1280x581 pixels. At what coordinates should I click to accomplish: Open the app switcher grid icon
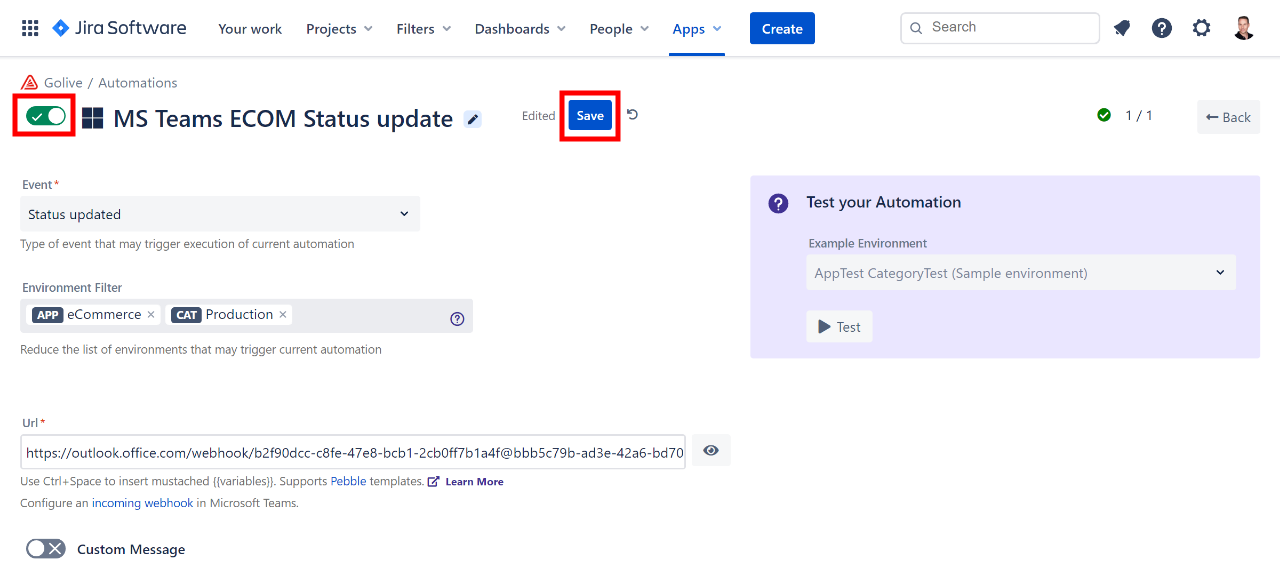tap(30, 28)
